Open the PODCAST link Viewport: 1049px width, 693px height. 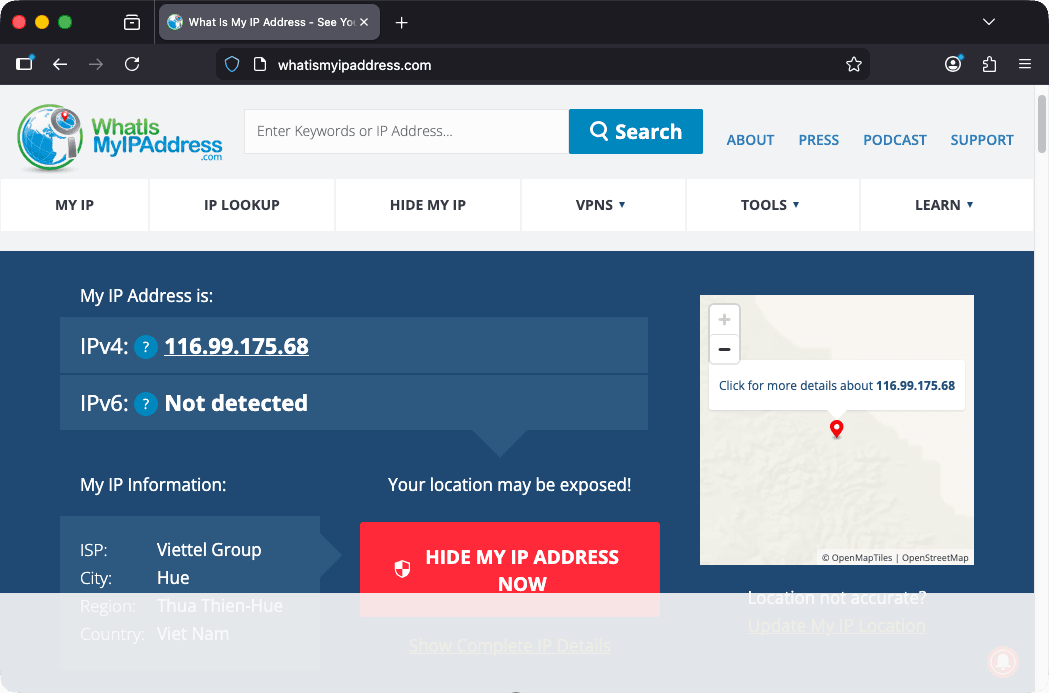(x=894, y=140)
